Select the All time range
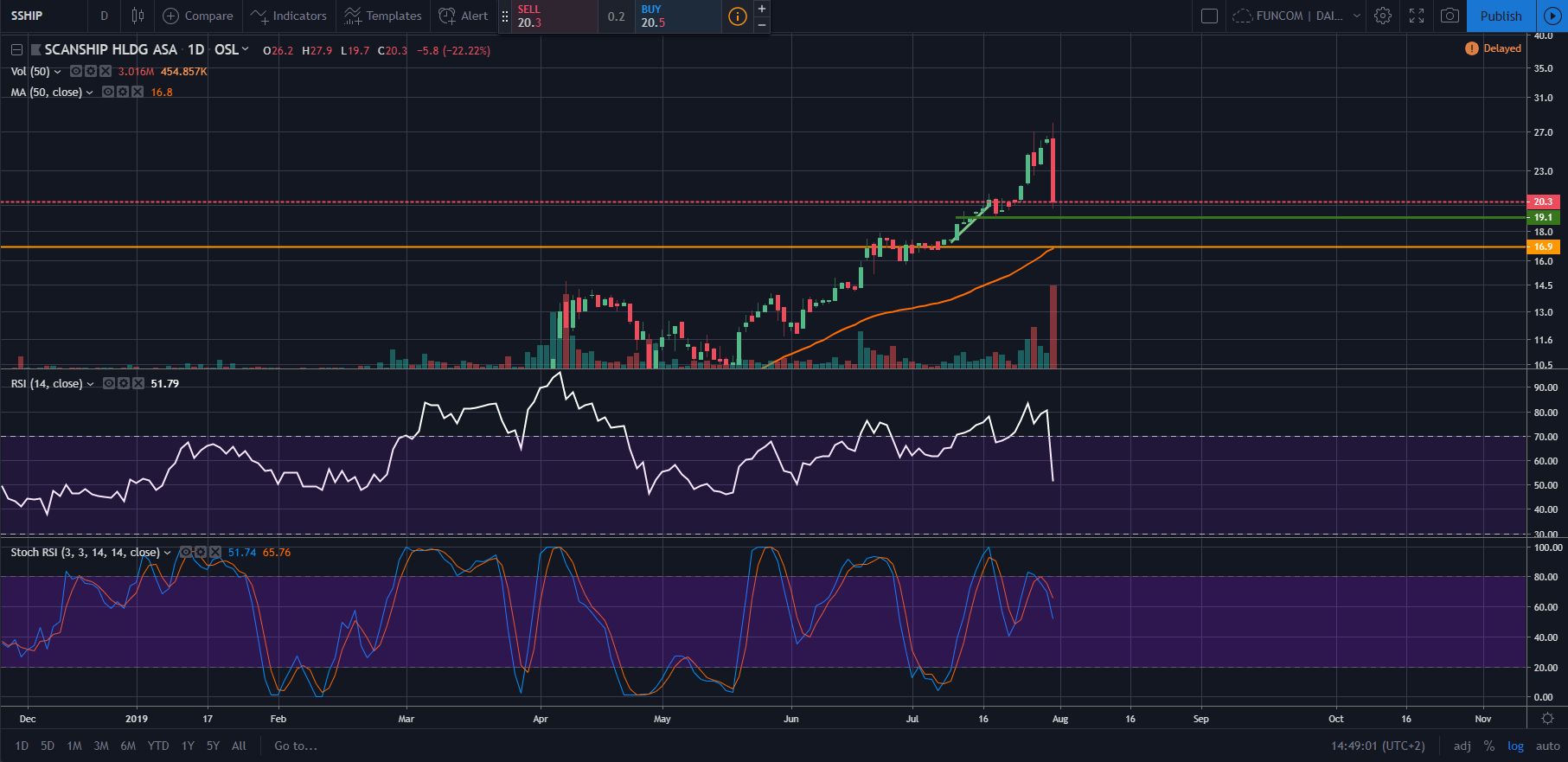The image size is (1568, 762). point(240,746)
